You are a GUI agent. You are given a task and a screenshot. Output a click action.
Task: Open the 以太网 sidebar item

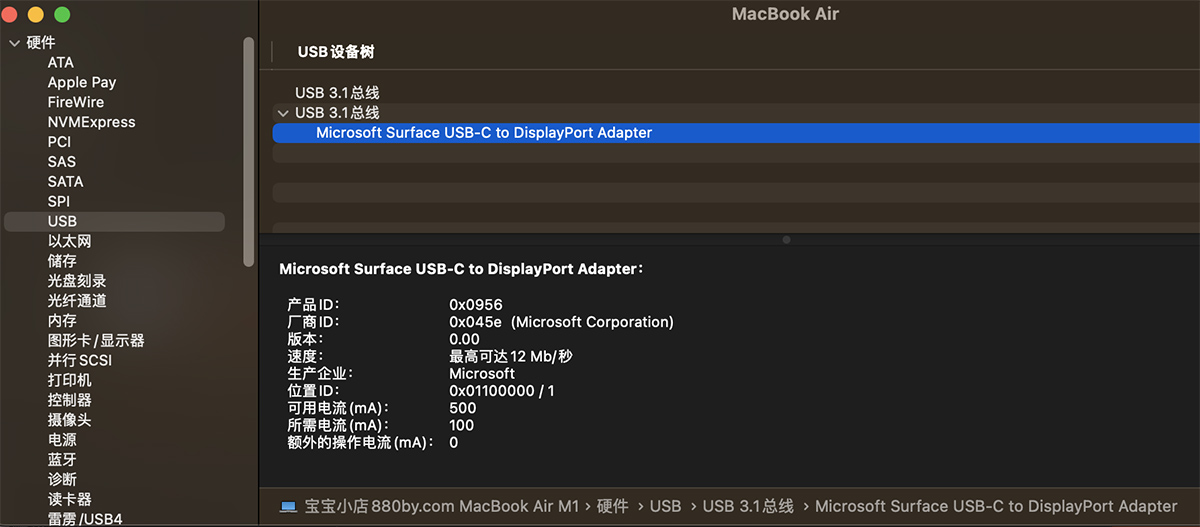70,241
